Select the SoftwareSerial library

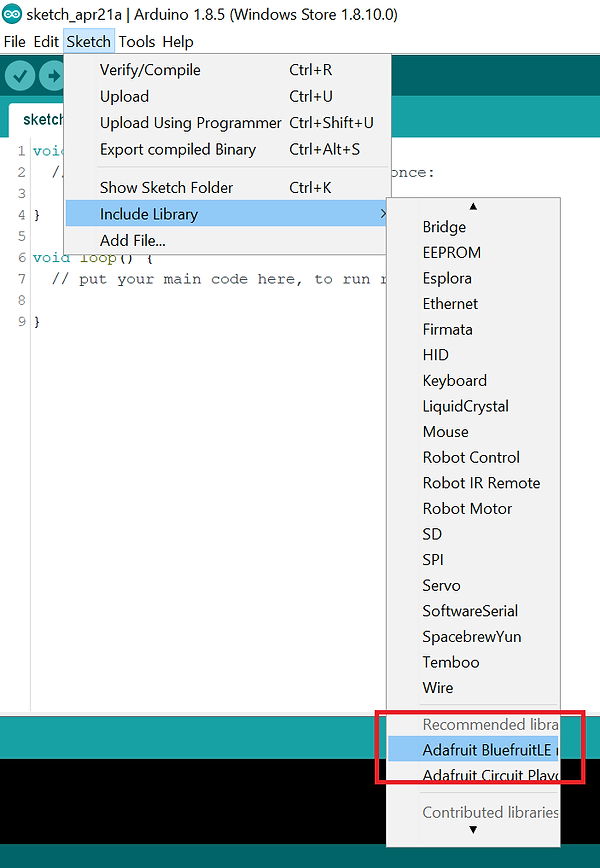473,611
